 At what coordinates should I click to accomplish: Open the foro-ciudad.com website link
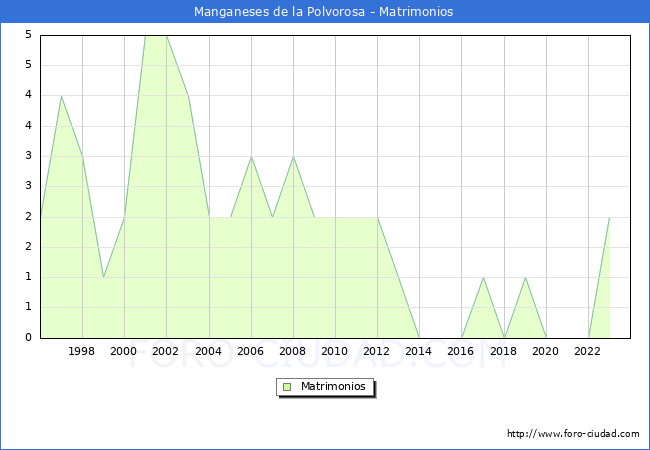pyautogui.click(x=573, y=434)
